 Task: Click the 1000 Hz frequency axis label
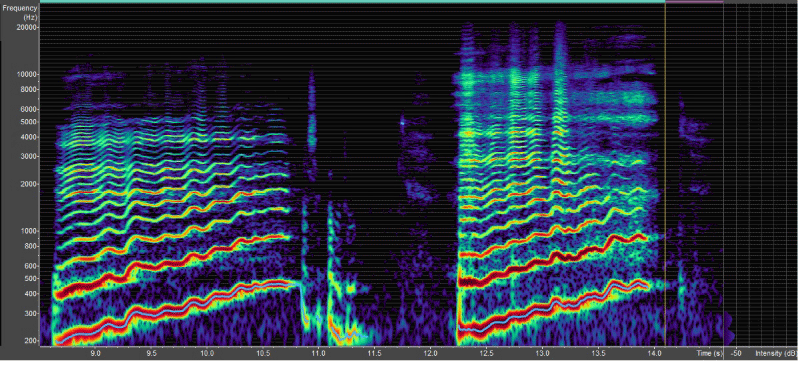29,231
